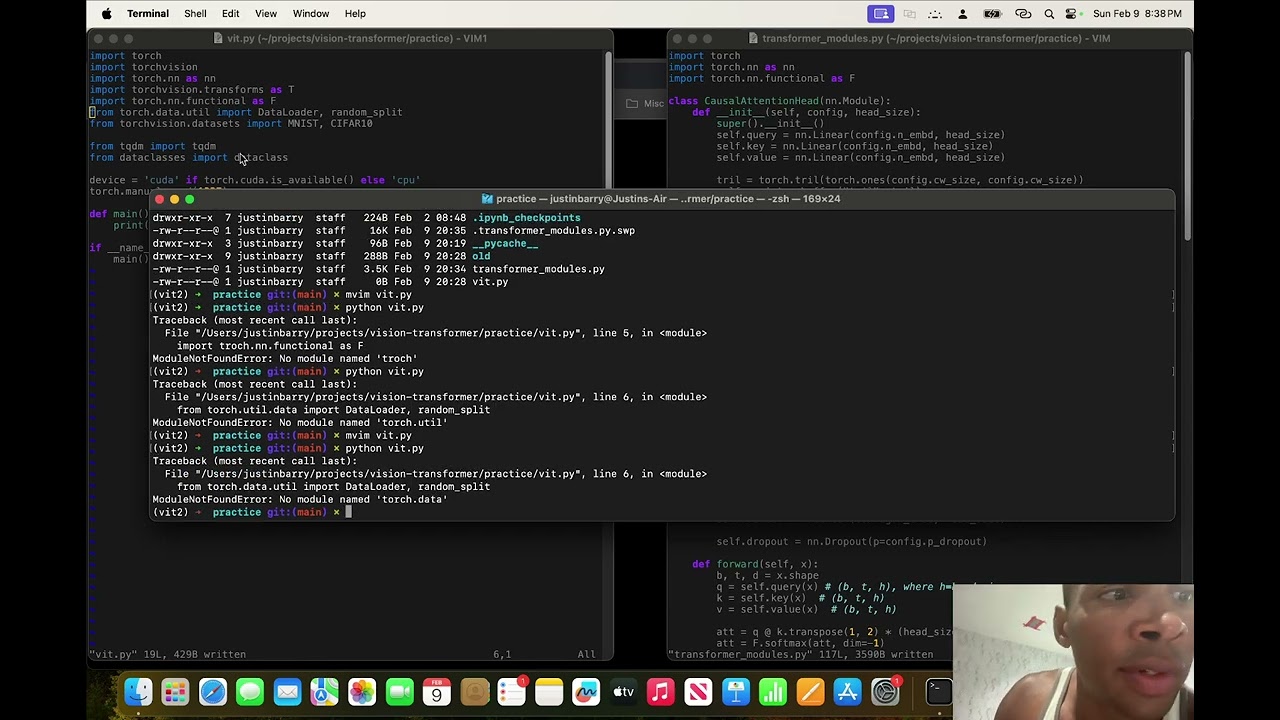The image size is (1280, 720).
Task: Launch Maps from the dock
Action: pyautogui.click(x=324, y=691)
